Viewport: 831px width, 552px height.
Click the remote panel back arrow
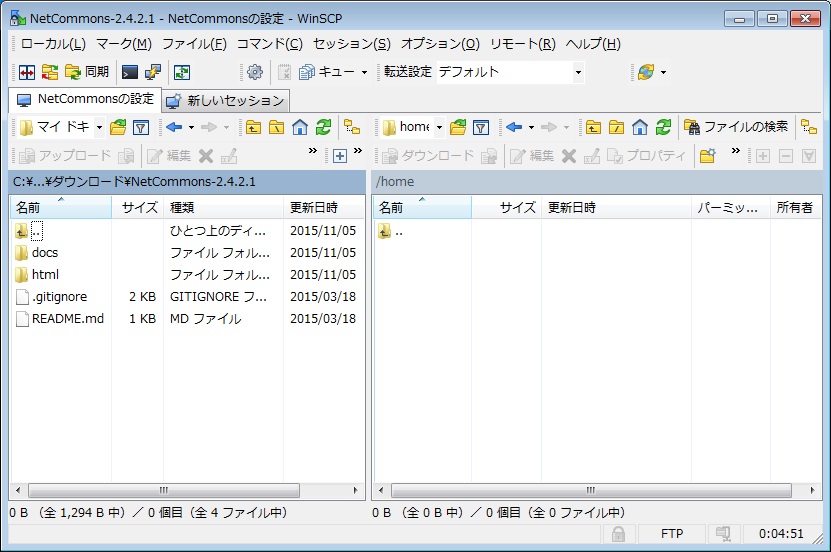coord(514,127)
